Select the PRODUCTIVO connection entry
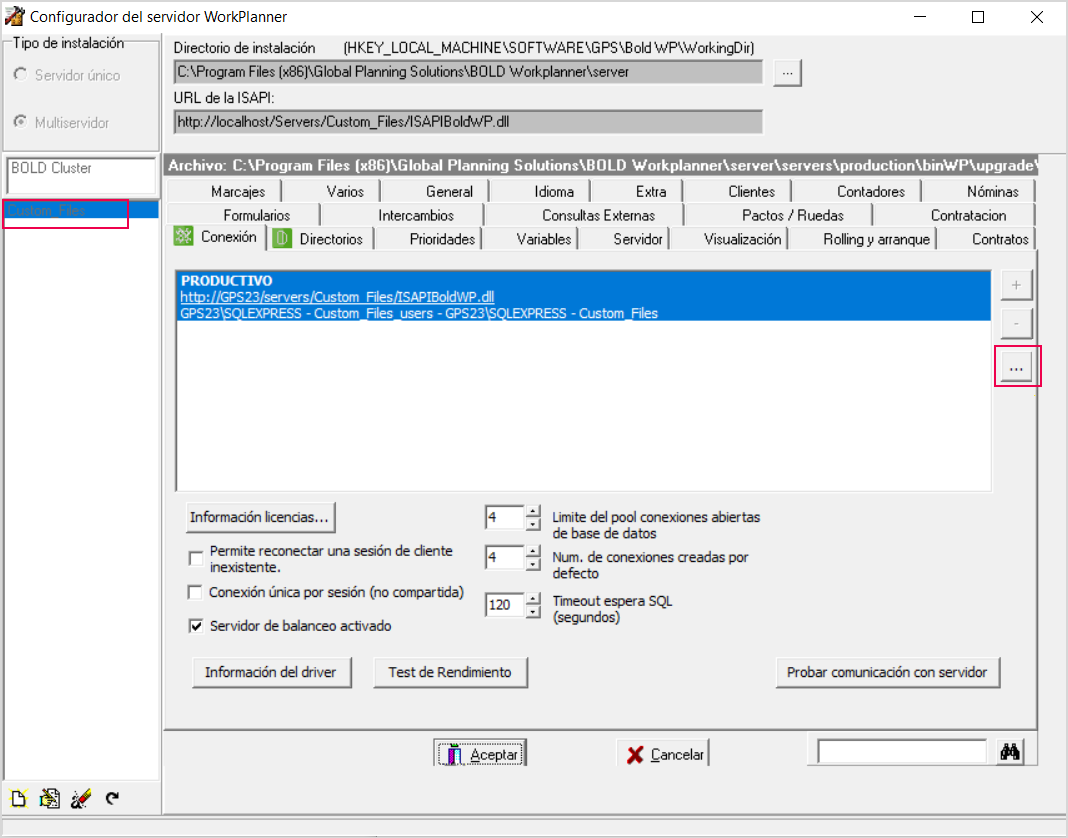The height and width of the screenshot is (838, 1068). (584, 296)
